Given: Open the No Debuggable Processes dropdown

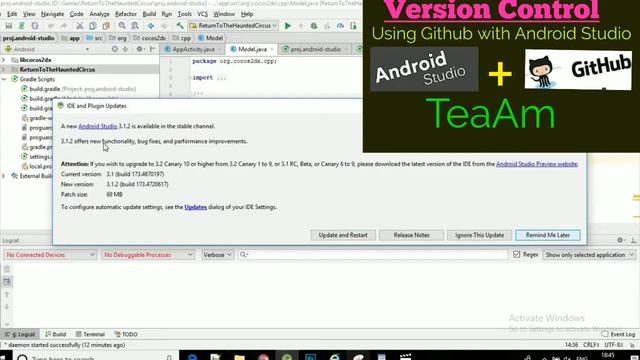Looking at the screenshot, I should (148, 255).
